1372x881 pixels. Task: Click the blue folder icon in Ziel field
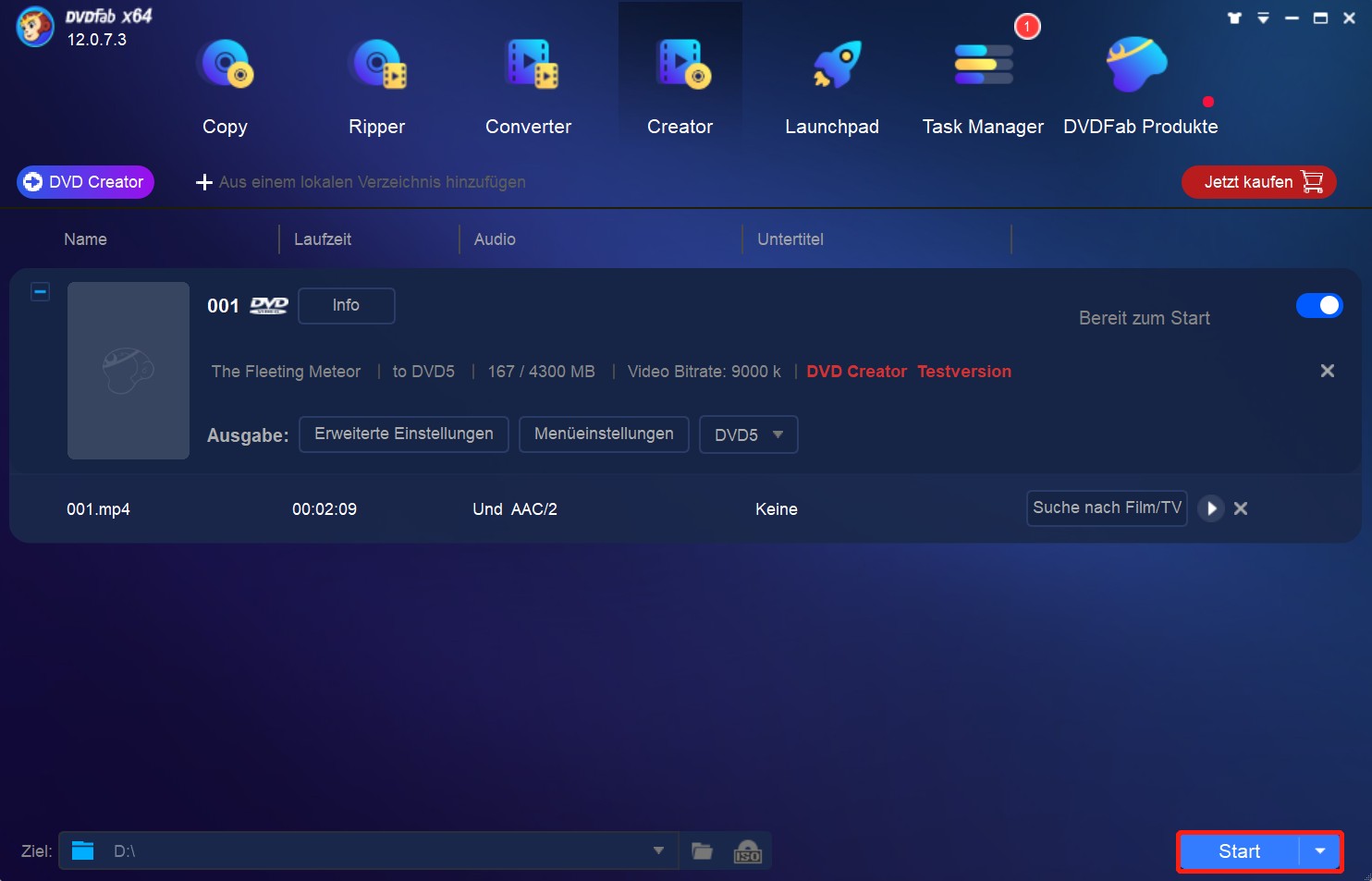point(83,850)
